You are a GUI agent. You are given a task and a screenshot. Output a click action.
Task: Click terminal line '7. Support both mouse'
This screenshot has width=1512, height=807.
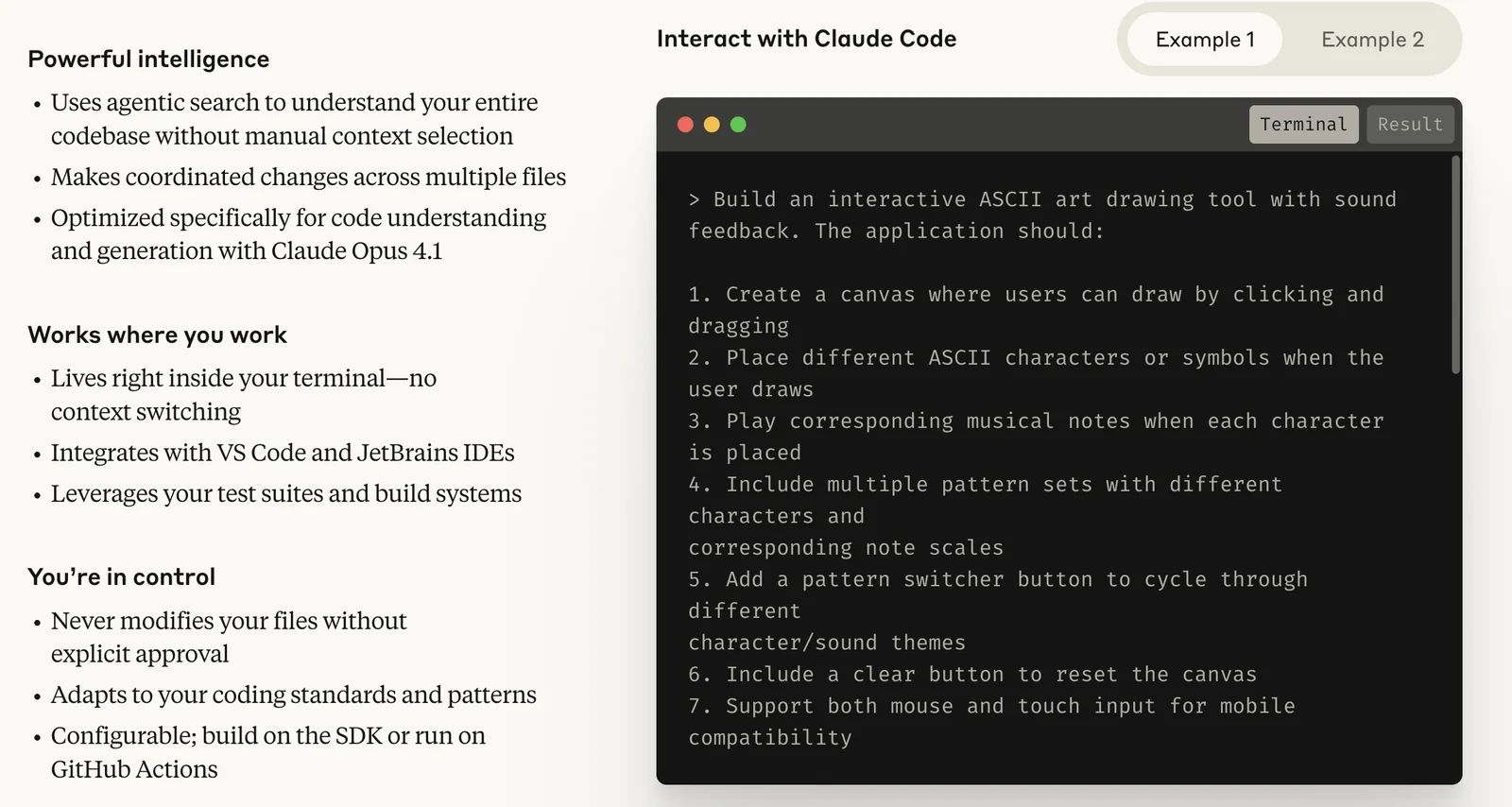[x=991, y=706]
